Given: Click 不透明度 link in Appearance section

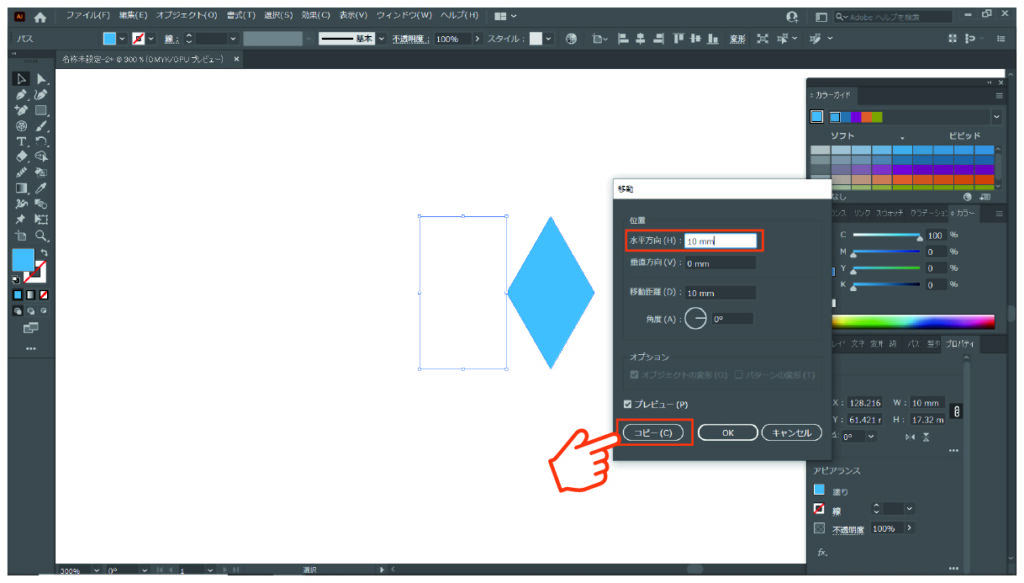Looking at the screenshot, I should tap(848, 529).
